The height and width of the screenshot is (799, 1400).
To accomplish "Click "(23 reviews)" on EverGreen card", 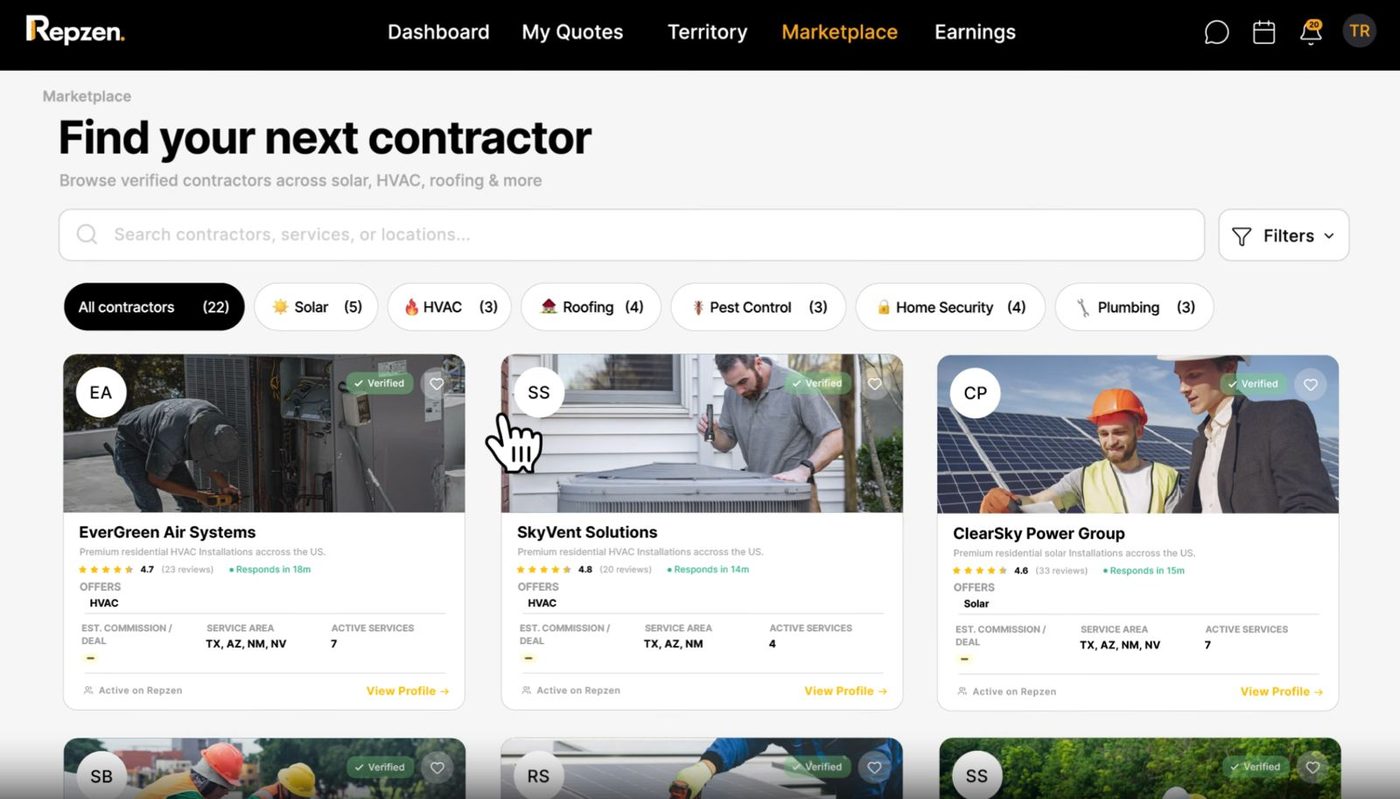I will 188,570.
